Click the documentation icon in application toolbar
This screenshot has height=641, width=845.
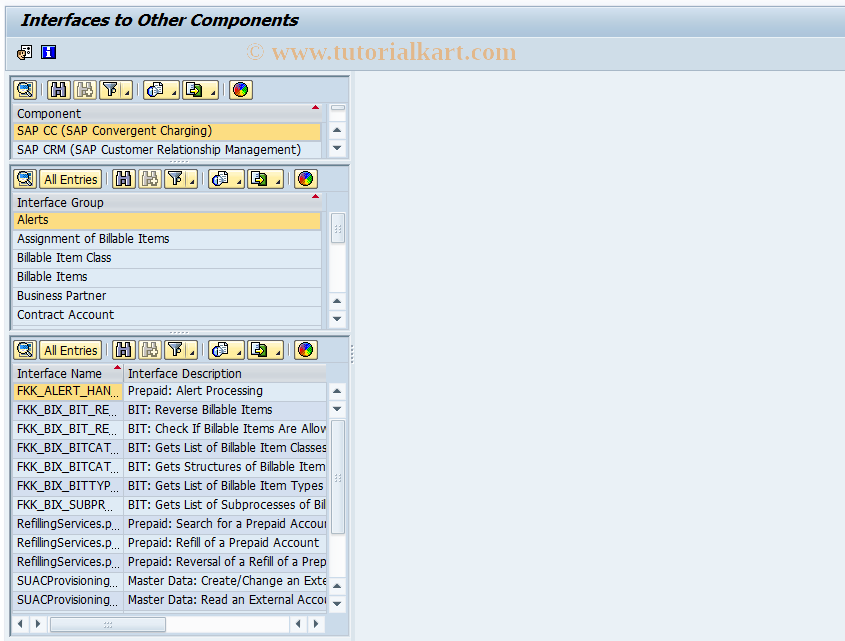coord(24,52)
